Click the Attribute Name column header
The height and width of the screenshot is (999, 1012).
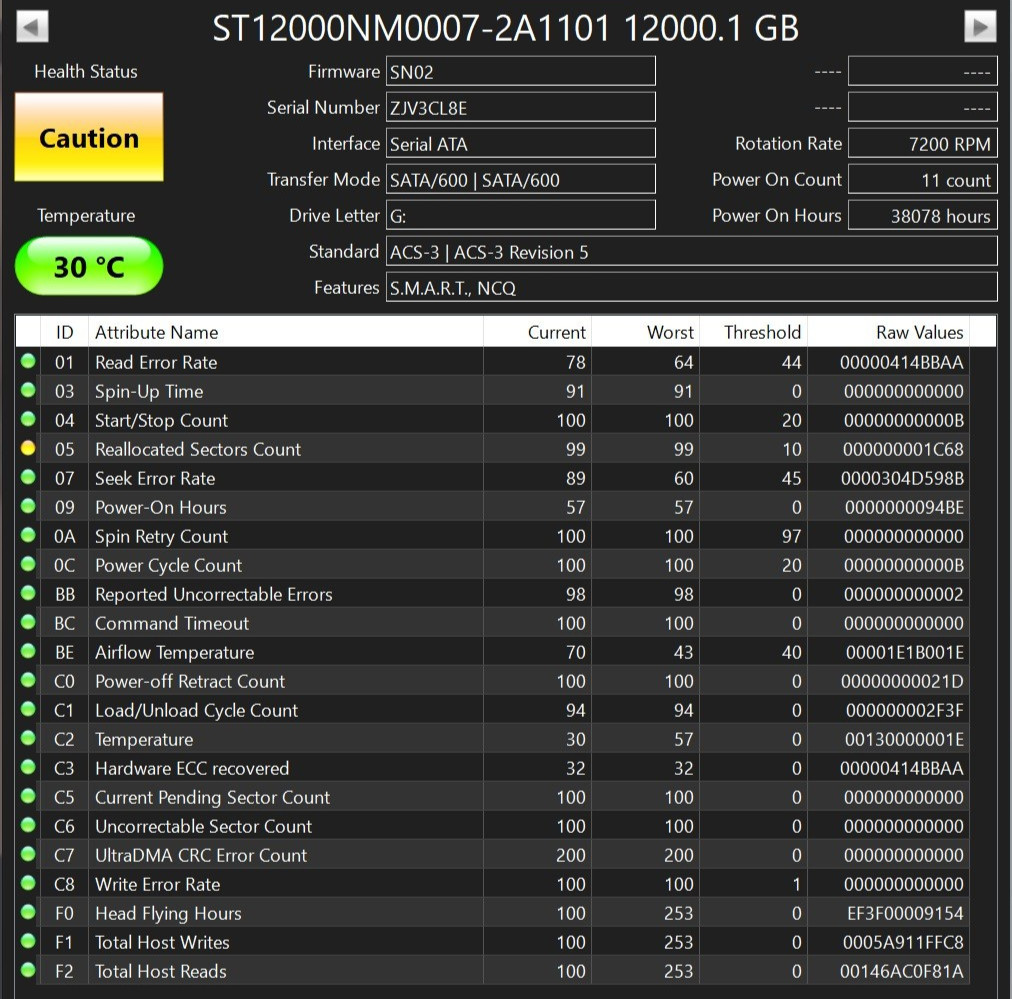coord(286,332)
